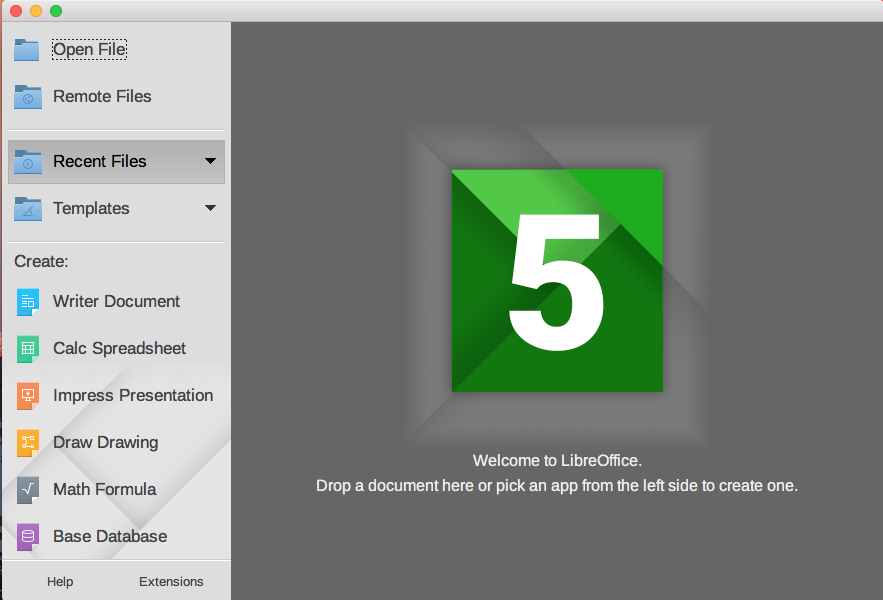Click the Open File folder icon
The height and width of the screenshot is (600, 883).
pyautogui.click(x=27, y=49)
